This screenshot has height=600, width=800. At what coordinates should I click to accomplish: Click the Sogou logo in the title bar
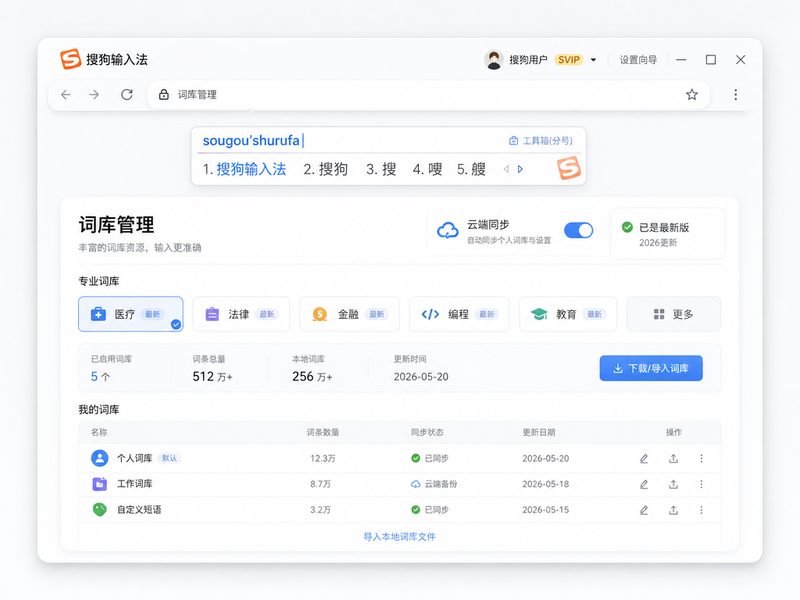tap(70, 59)
